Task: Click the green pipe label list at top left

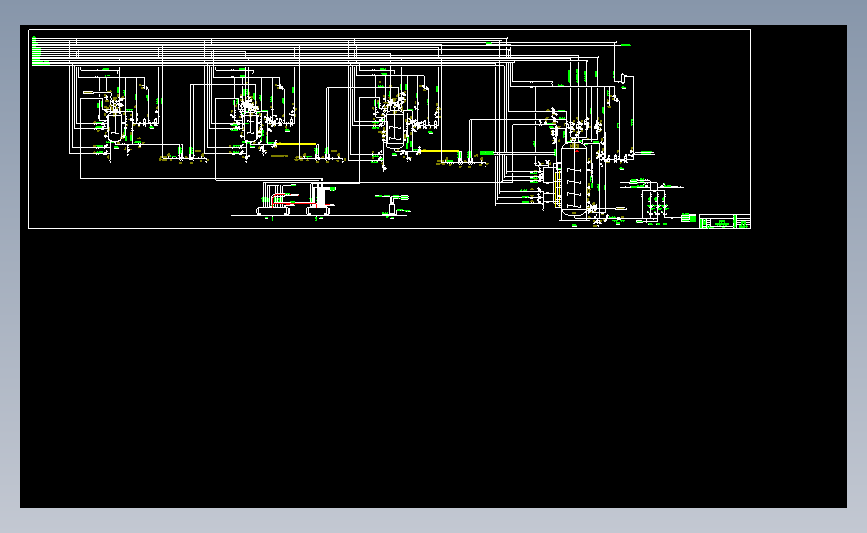Action: pos(39,51)
